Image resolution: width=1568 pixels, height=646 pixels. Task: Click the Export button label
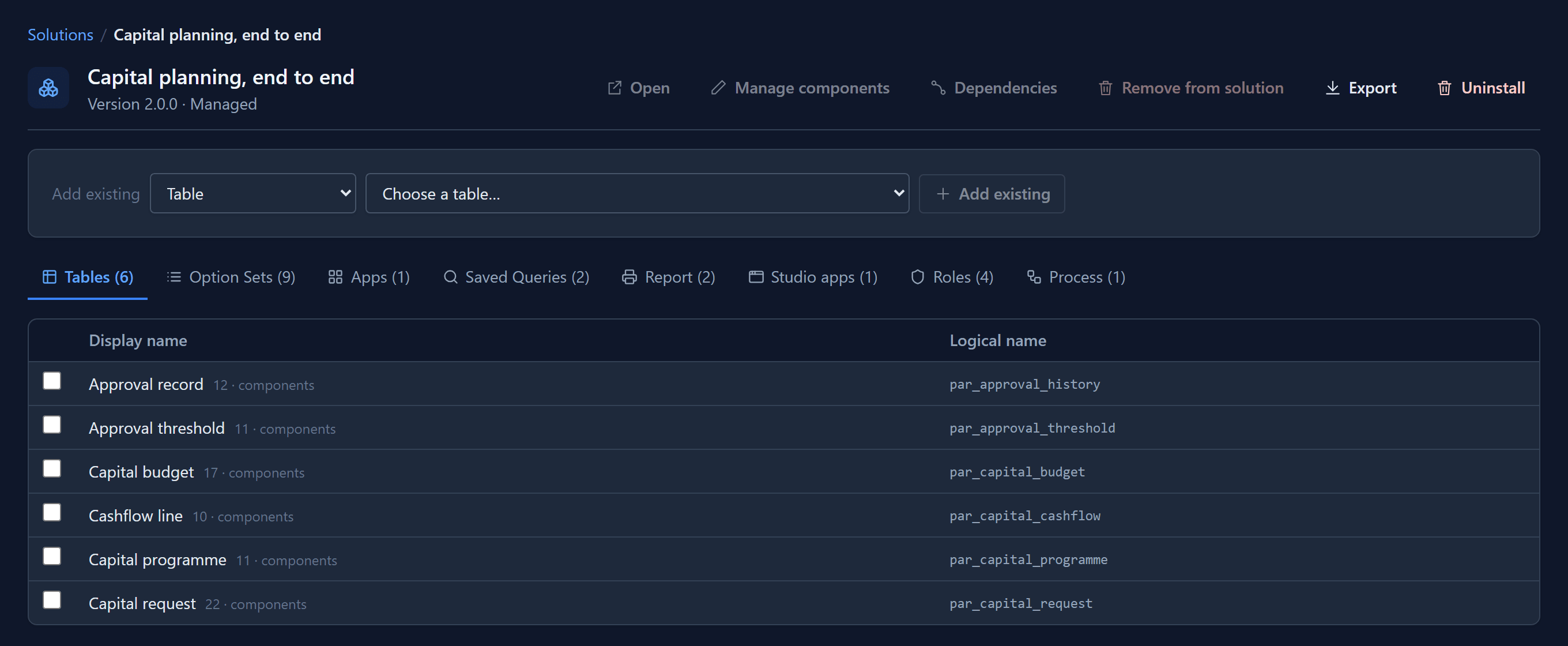tap(1372, 88)
